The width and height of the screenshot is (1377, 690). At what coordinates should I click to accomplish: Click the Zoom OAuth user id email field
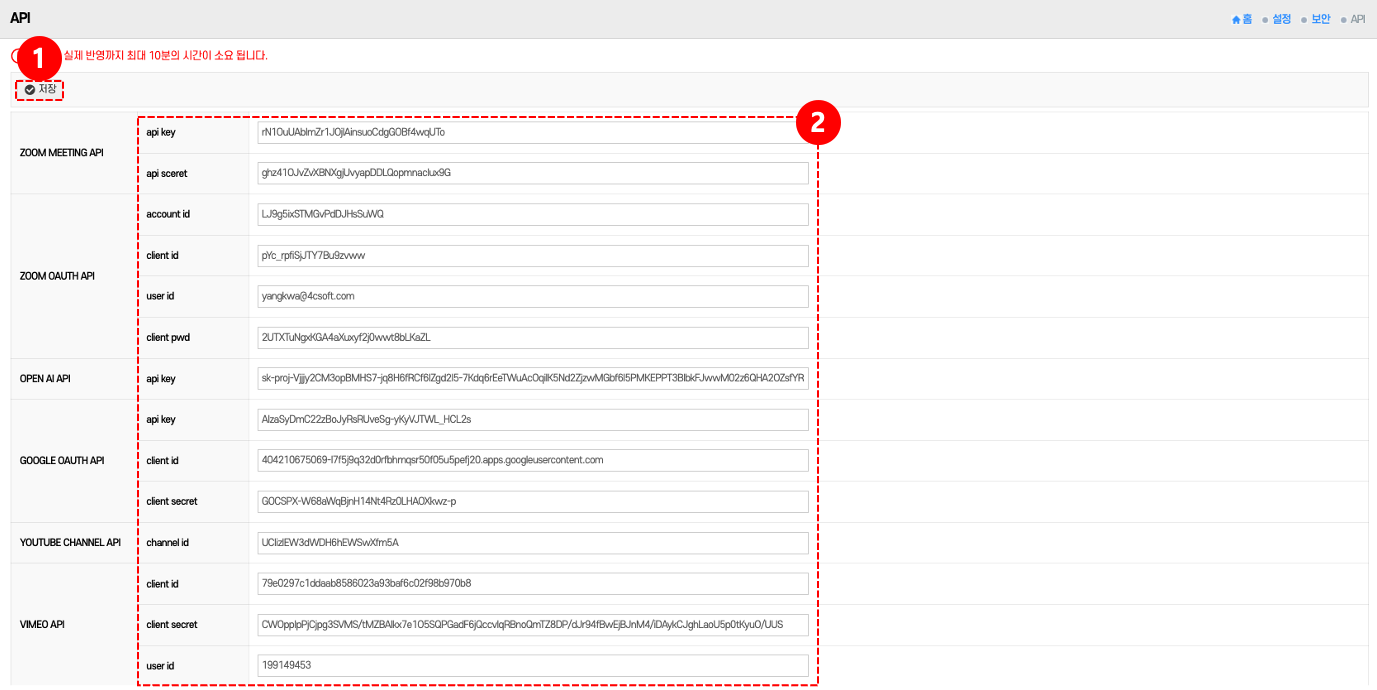click(x=532, y=297)
